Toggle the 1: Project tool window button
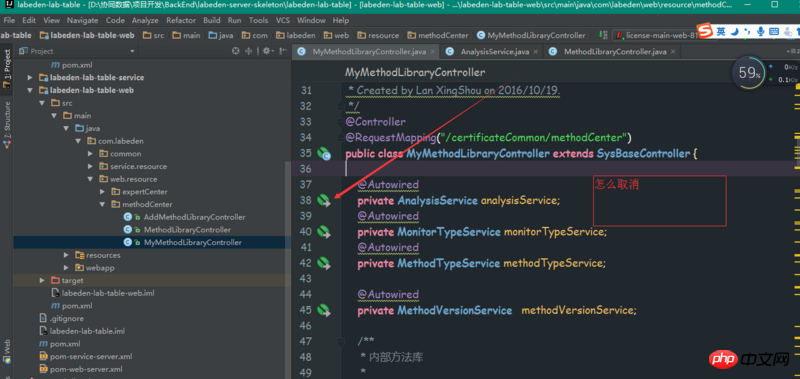Screen dimensions: 800x379 point(7,69)
